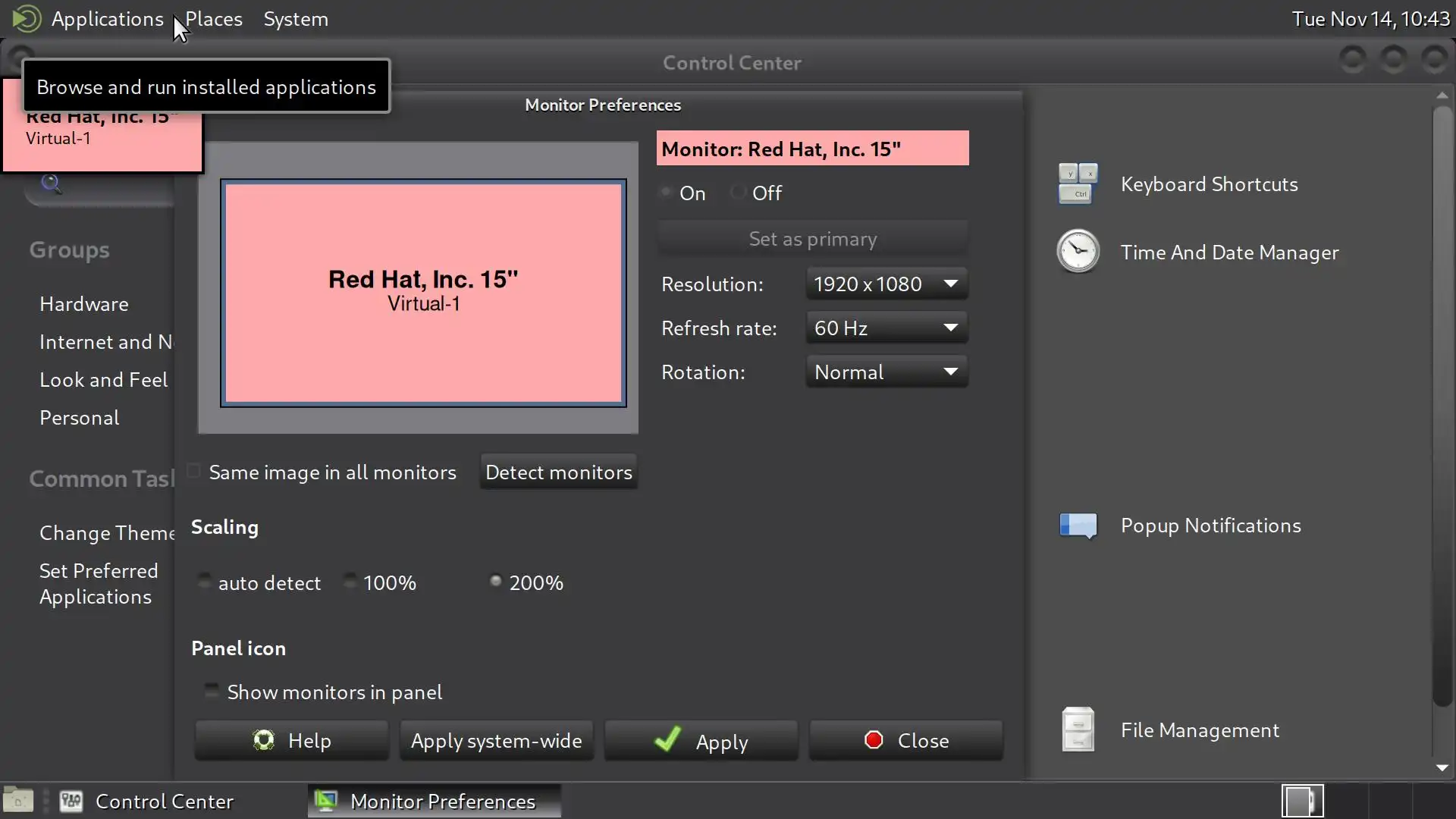Click the show desktop icon in the bottom panel
1456x819 pixels.
[18, 801]
